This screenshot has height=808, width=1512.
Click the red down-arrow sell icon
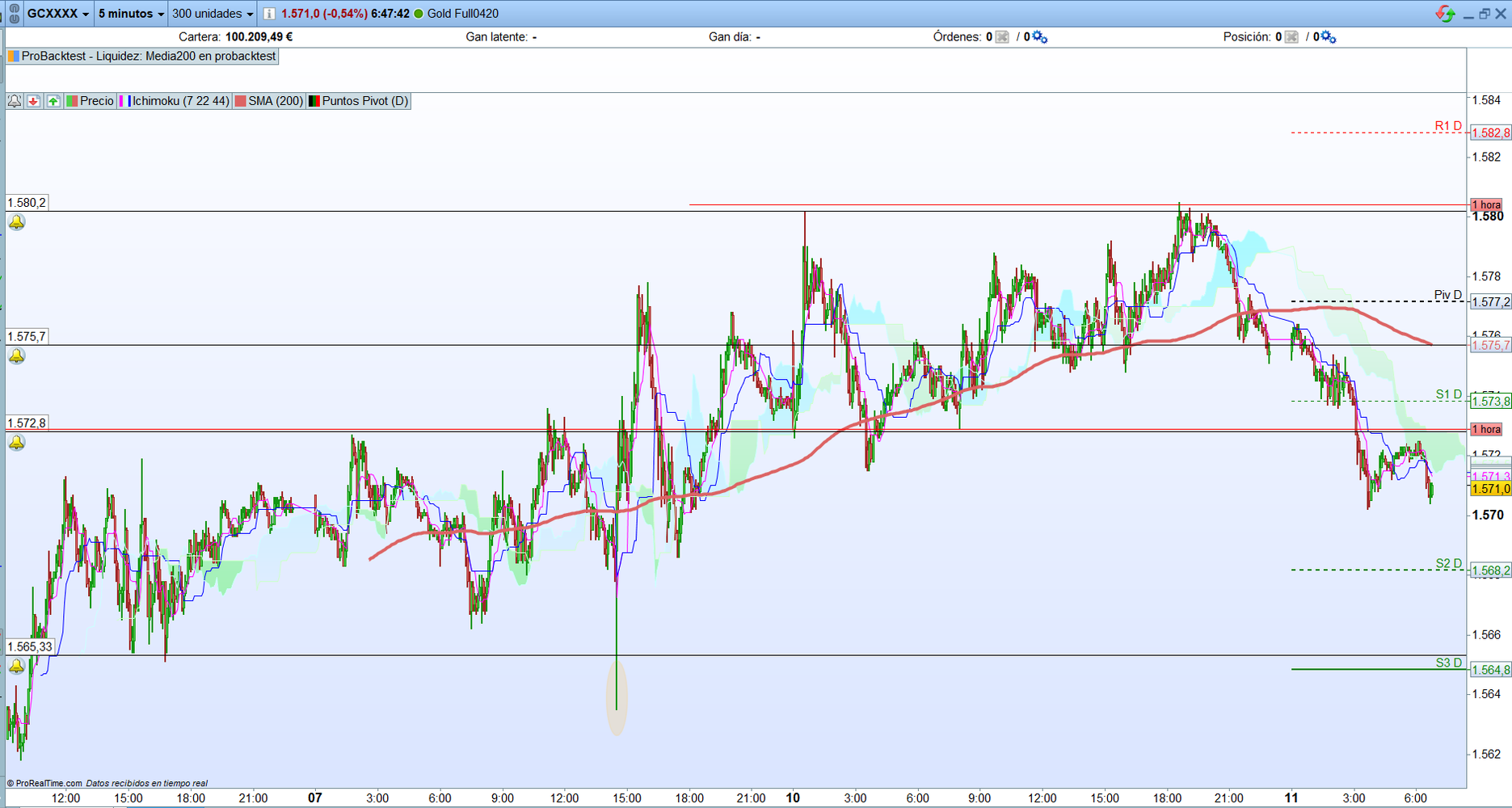(x=33, y=101)
